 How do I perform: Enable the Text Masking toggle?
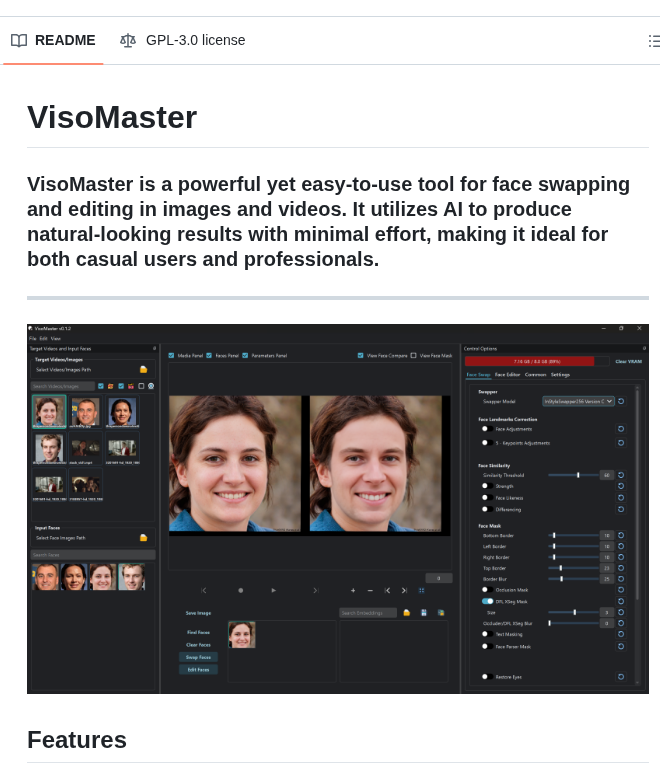pos(487,634)
